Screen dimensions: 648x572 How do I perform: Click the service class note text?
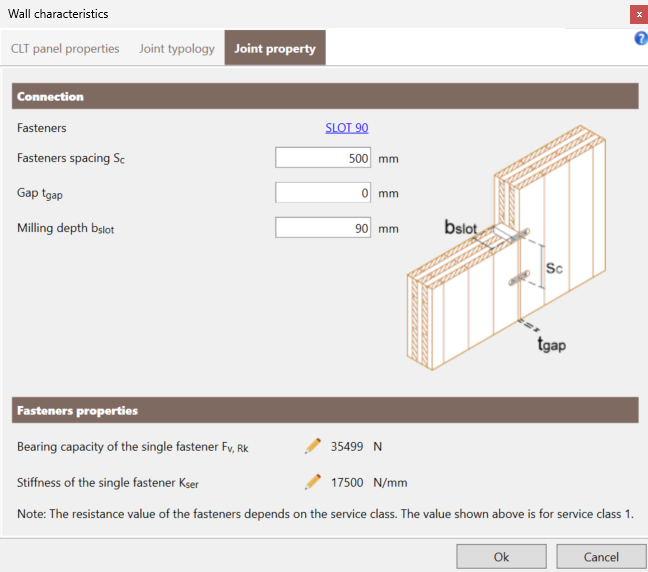point(325,514)
